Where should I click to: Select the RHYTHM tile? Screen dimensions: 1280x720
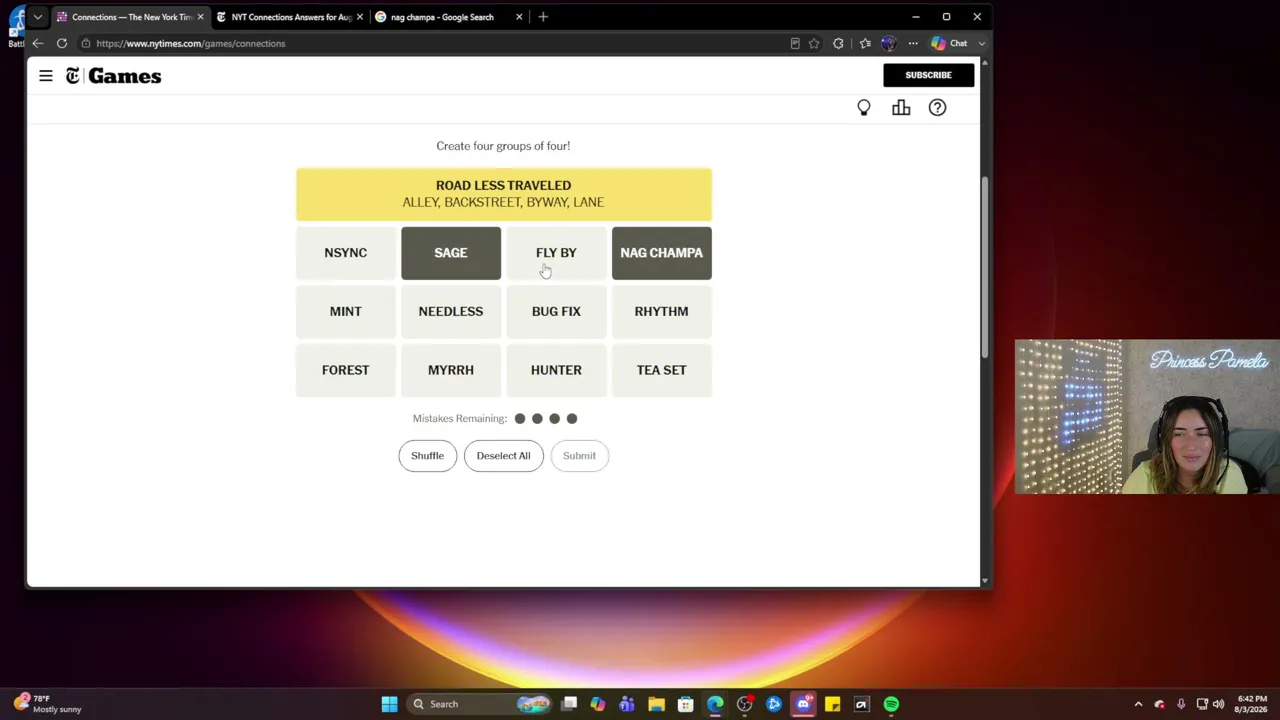click(x=662, y=312)
